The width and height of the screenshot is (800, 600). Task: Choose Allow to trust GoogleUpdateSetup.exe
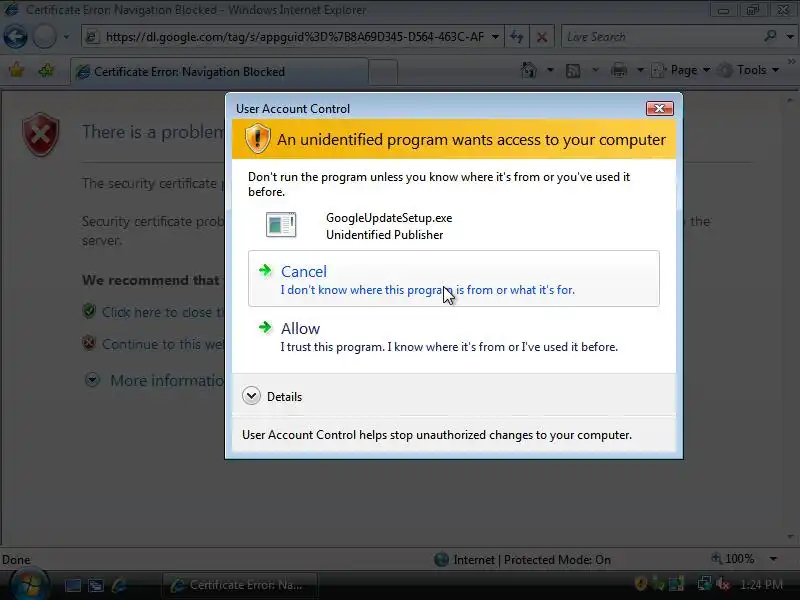pyautogui.click(x=454, y=337)
